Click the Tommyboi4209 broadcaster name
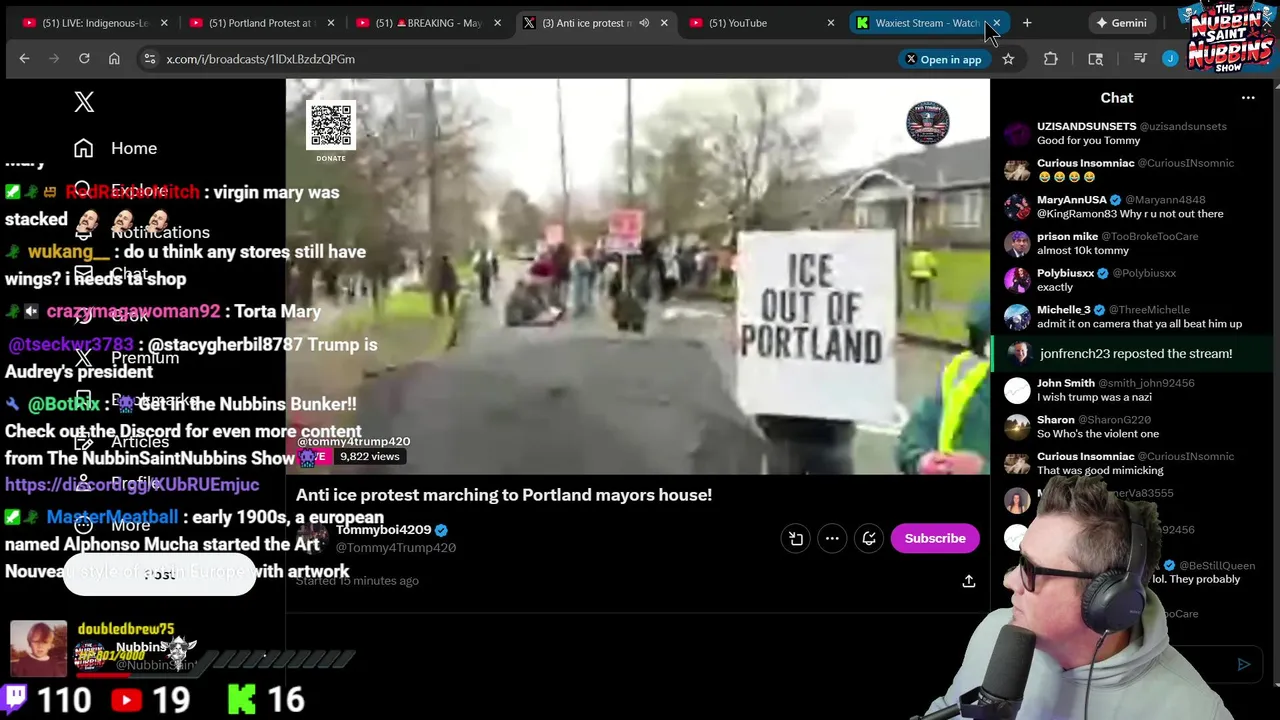Viewport: 1280px width, 720px height. coord(383,530)
